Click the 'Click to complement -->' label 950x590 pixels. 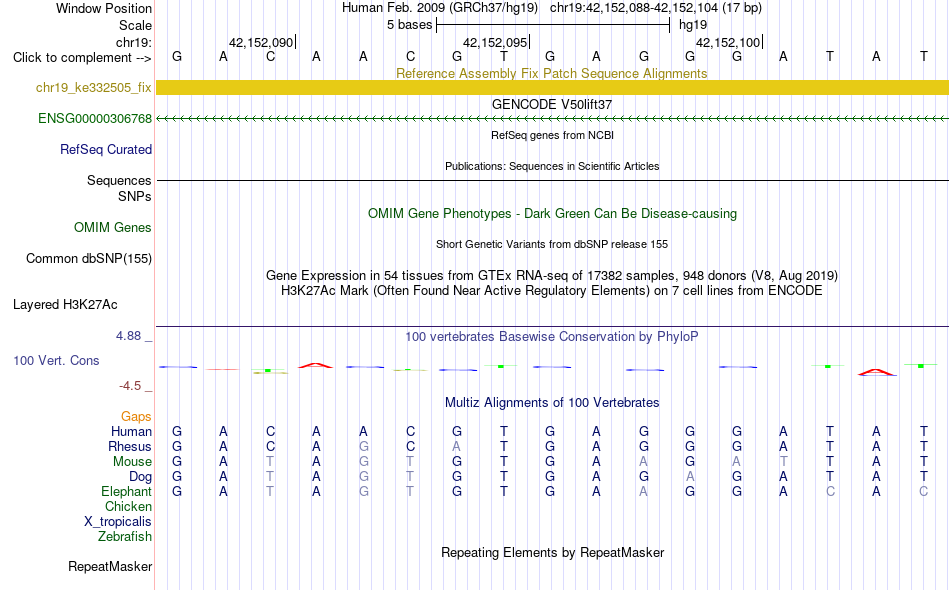(82, 58)
